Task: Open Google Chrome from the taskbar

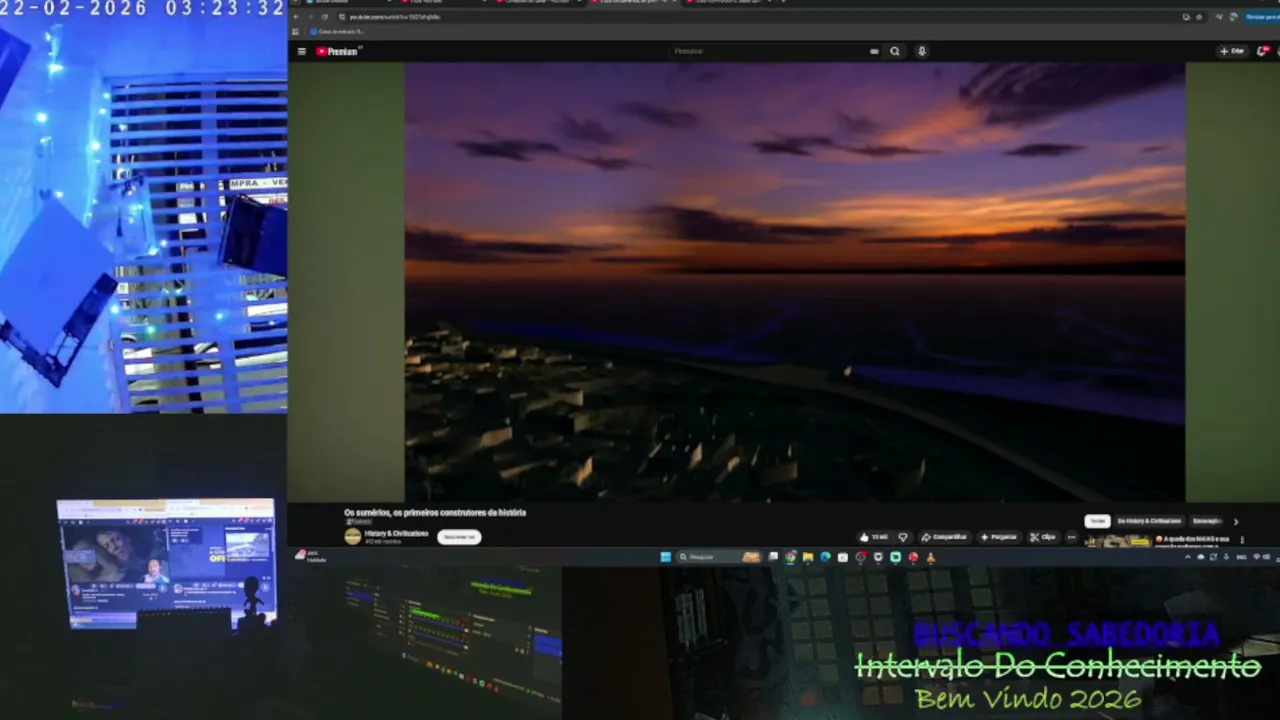Action: pos(790,557)
